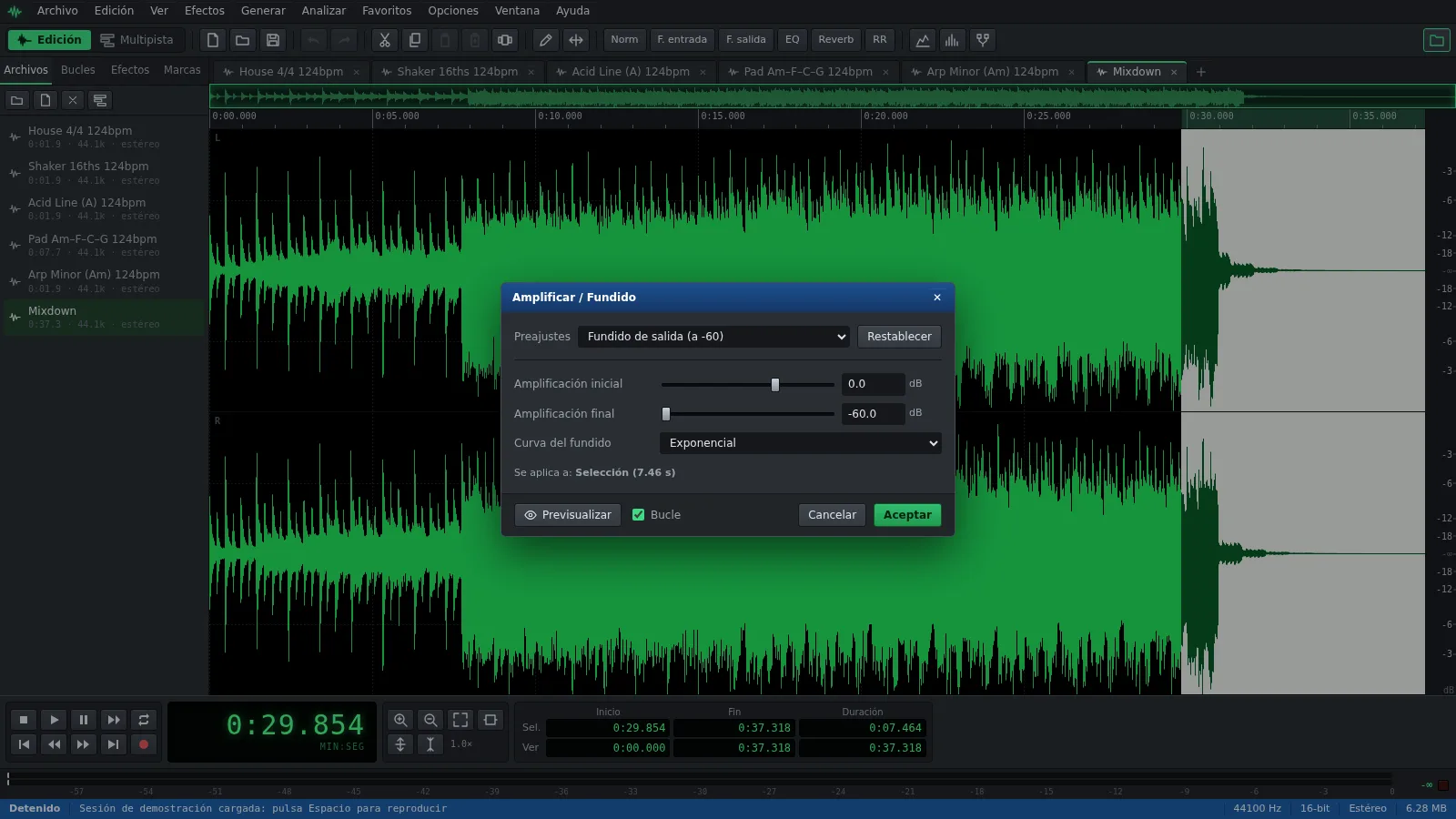The image size is (1456, 819).
Task: Start playback with the play button
Action: 54,720
